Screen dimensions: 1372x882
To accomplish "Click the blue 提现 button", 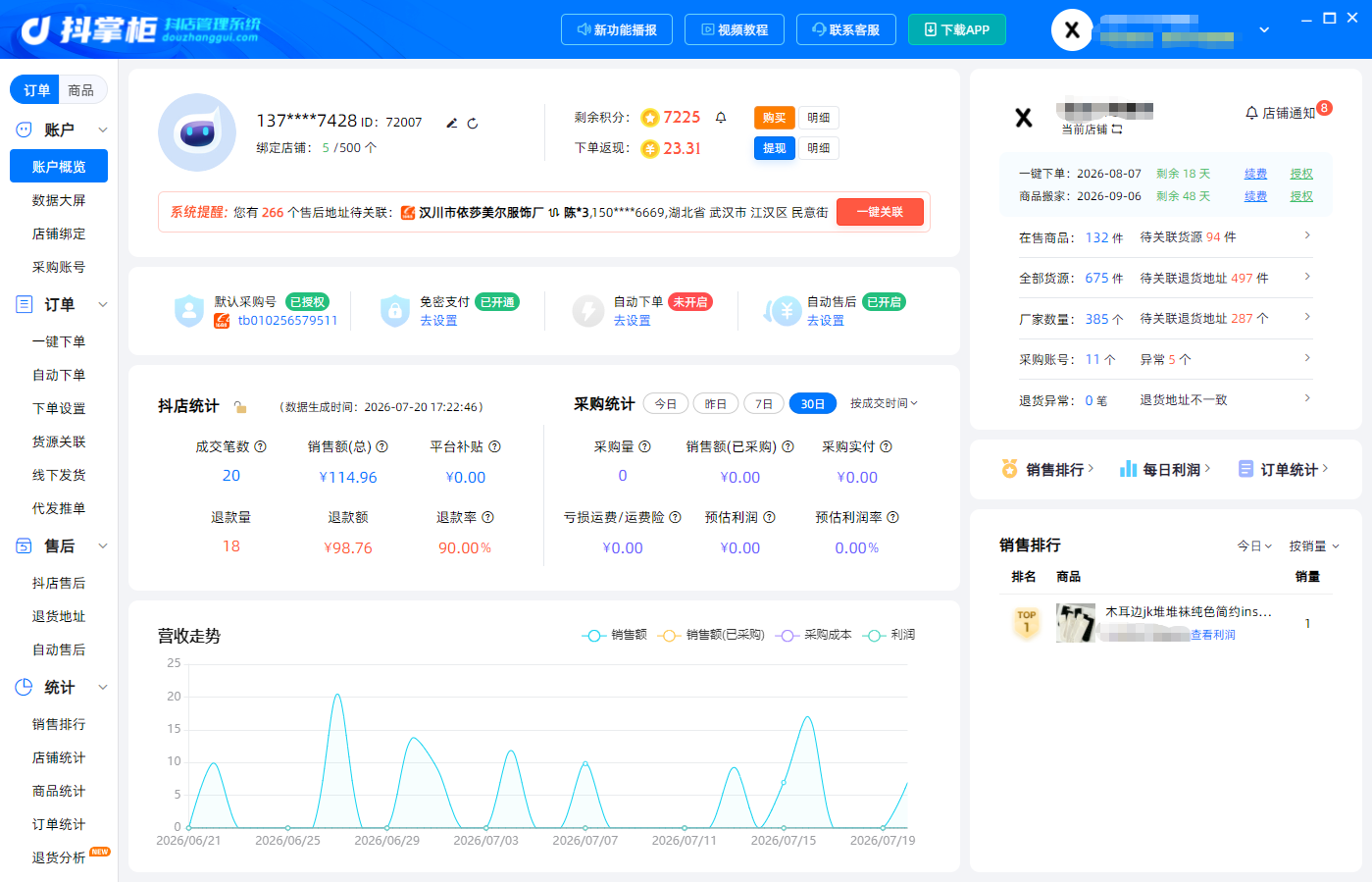I will [x=775, y=148].
